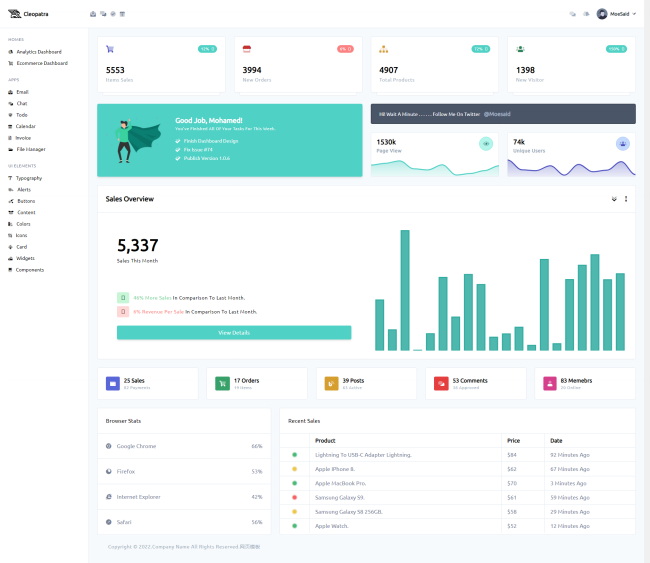Click the eye icon in Page View card
The image size is (650, 563).
(486, 143)
